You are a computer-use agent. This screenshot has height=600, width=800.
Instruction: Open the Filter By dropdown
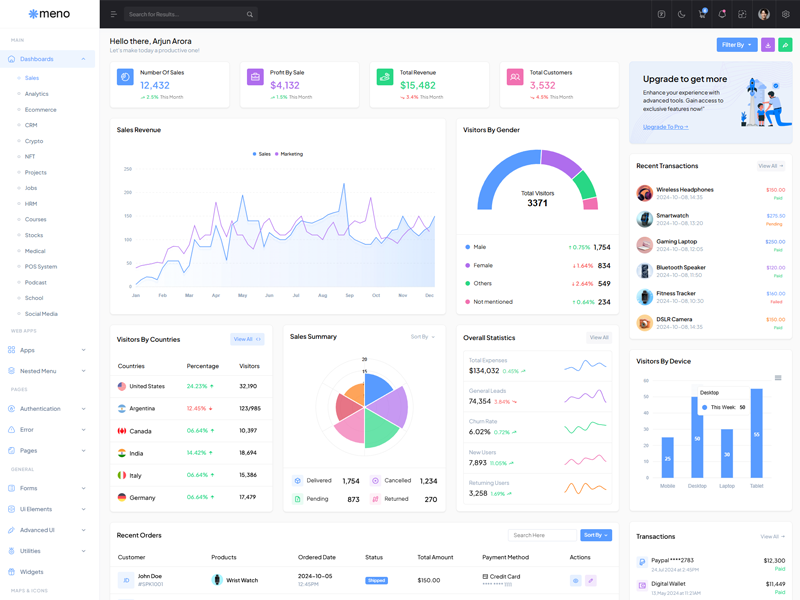click(736, 45)
